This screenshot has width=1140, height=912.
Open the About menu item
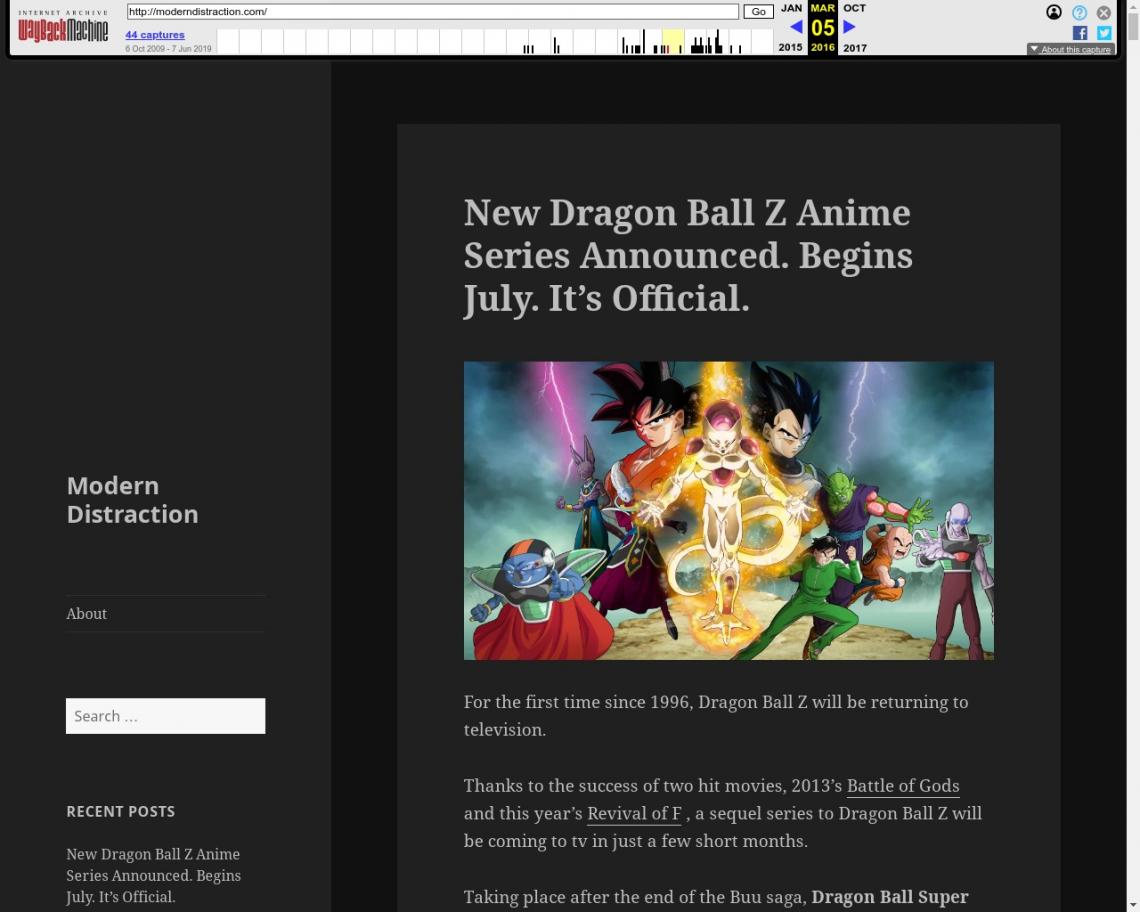click(x=87, y=614)
